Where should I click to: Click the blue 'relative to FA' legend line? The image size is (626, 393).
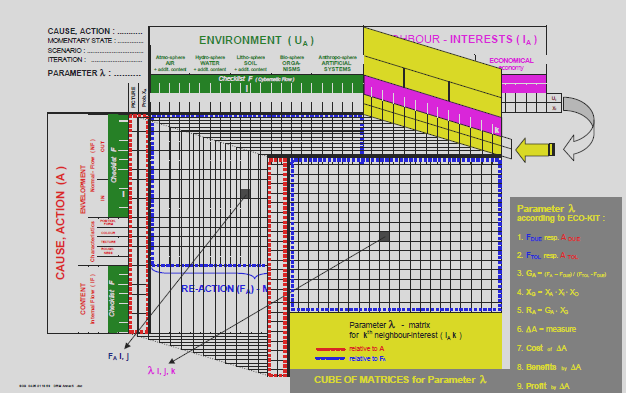[330, 359]
